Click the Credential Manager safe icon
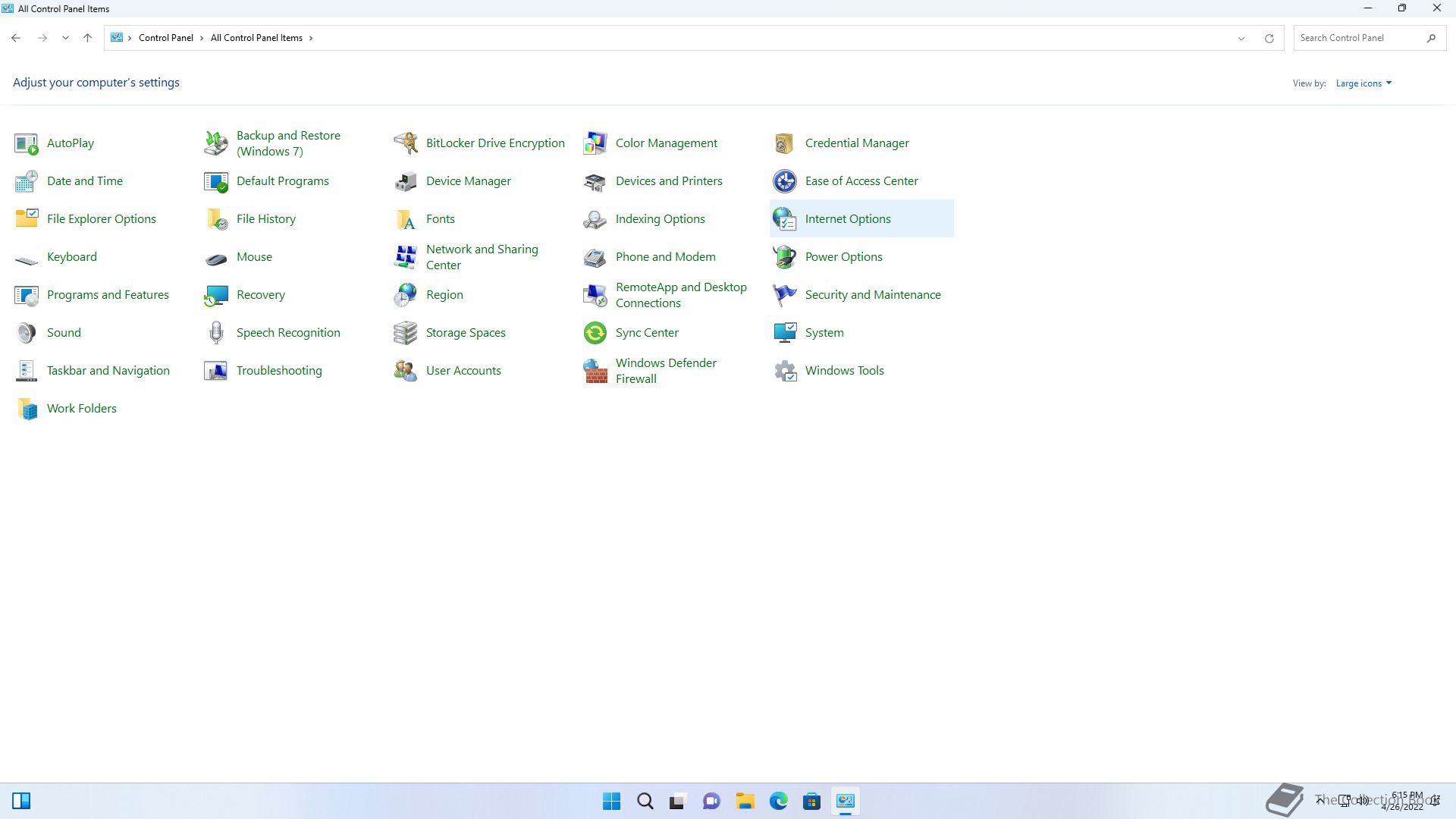The height and width of the screenshot is (819, 1456). 785,143
